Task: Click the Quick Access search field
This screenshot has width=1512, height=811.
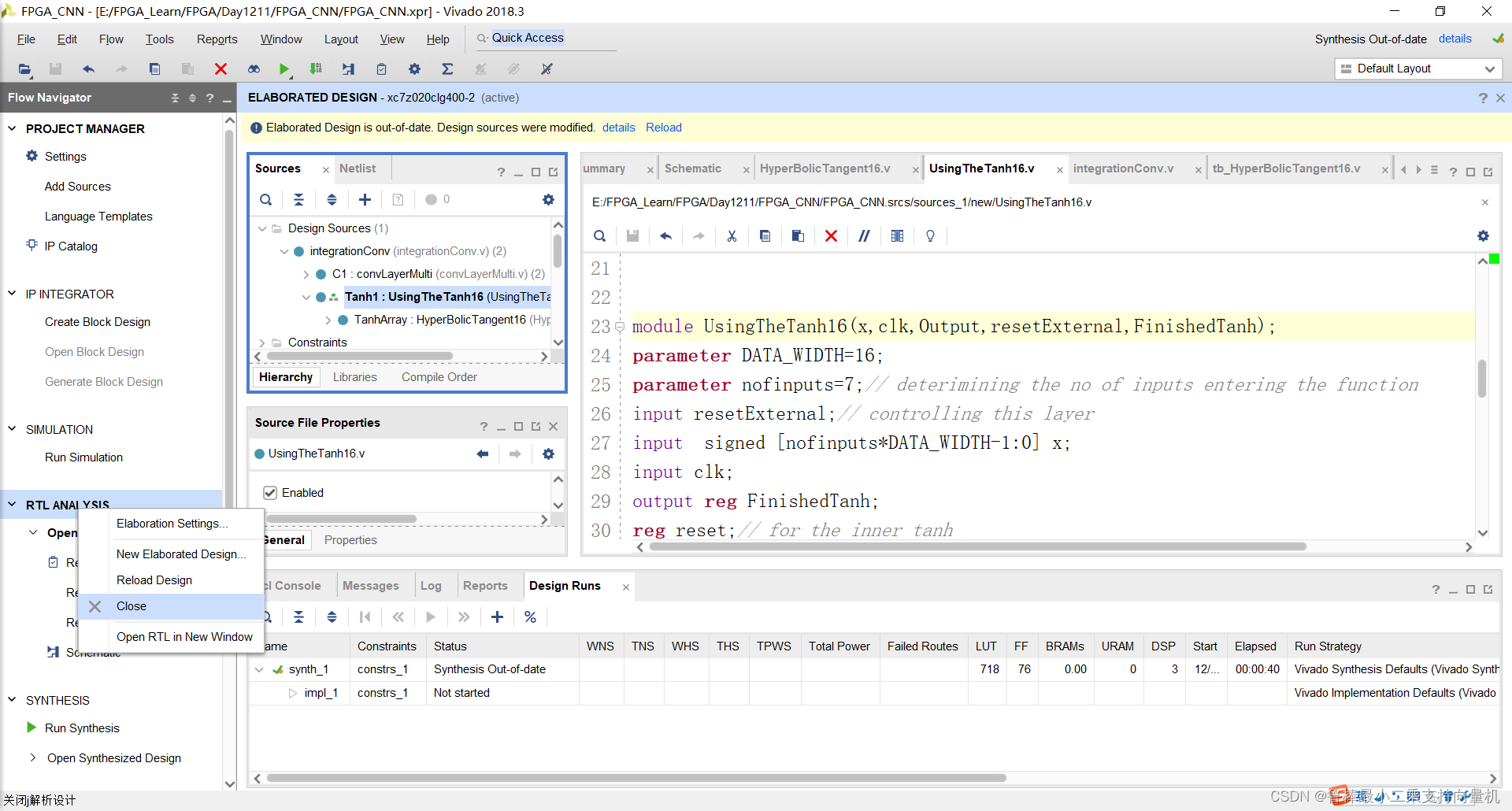Action: pos(543,38)
